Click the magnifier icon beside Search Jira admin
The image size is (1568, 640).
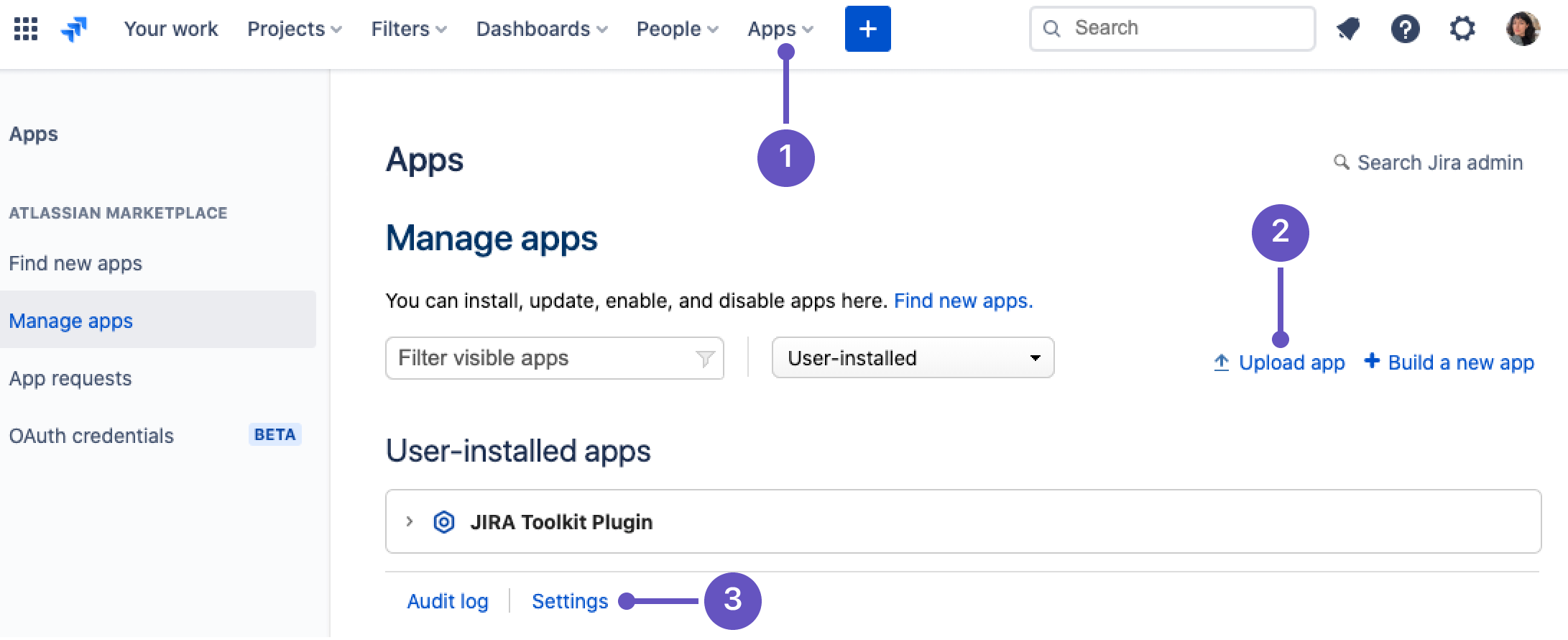[1341, 163]
